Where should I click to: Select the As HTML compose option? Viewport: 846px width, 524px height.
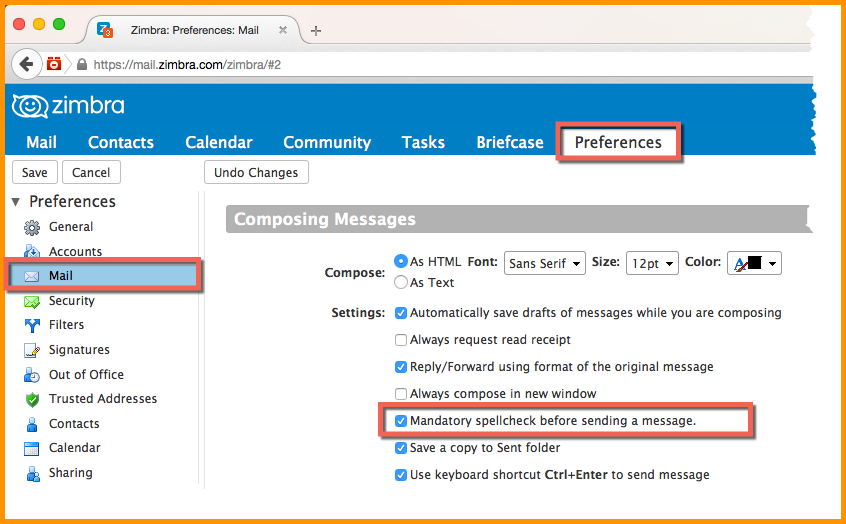click(400, 261)
